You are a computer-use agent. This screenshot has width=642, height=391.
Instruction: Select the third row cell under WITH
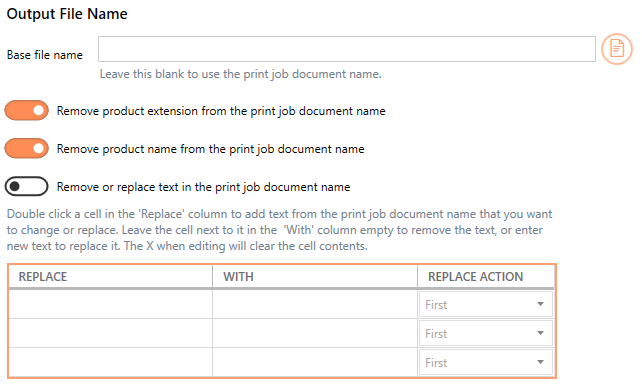pos(315,362)
